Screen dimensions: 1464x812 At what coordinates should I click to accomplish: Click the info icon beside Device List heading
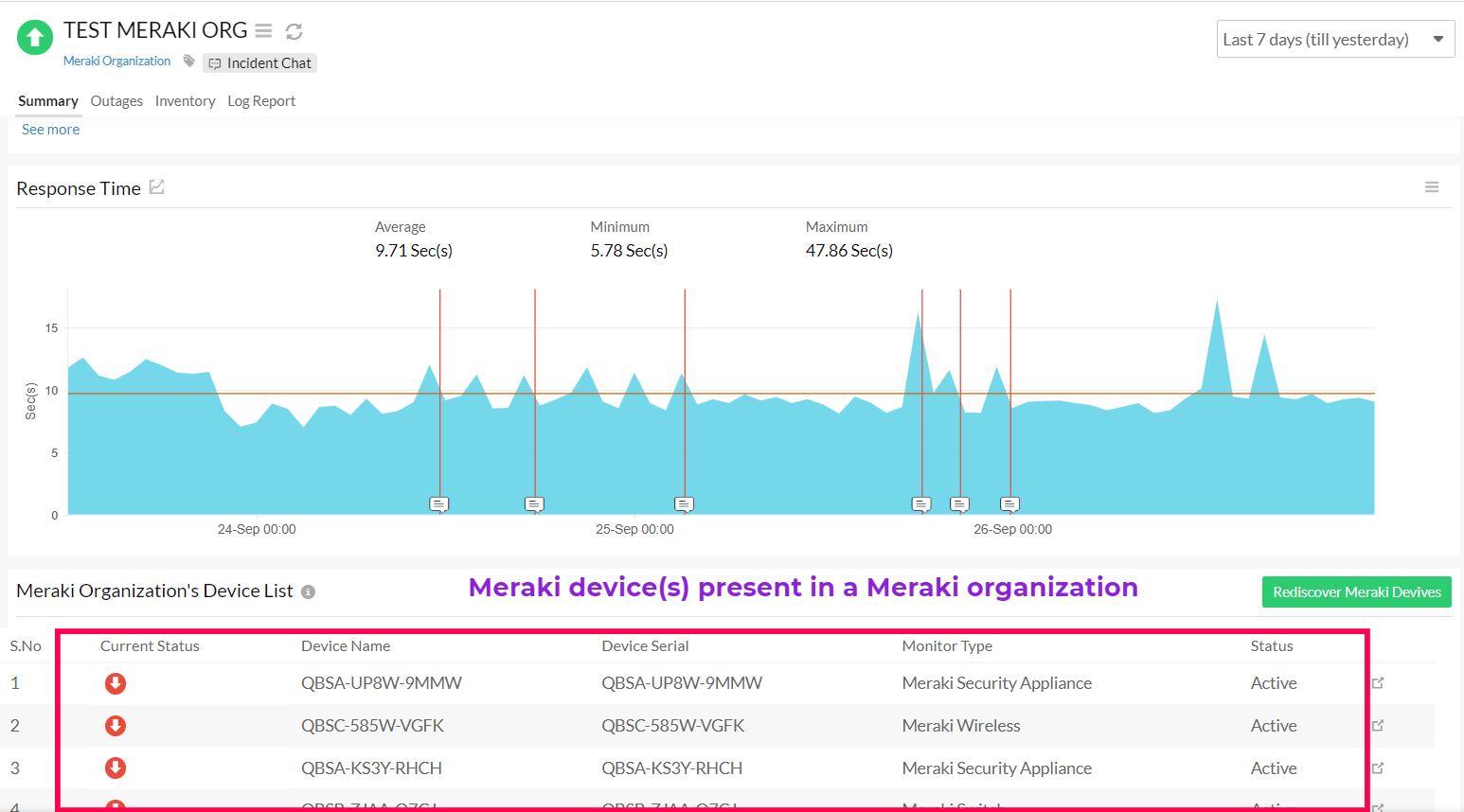[308, 592]
